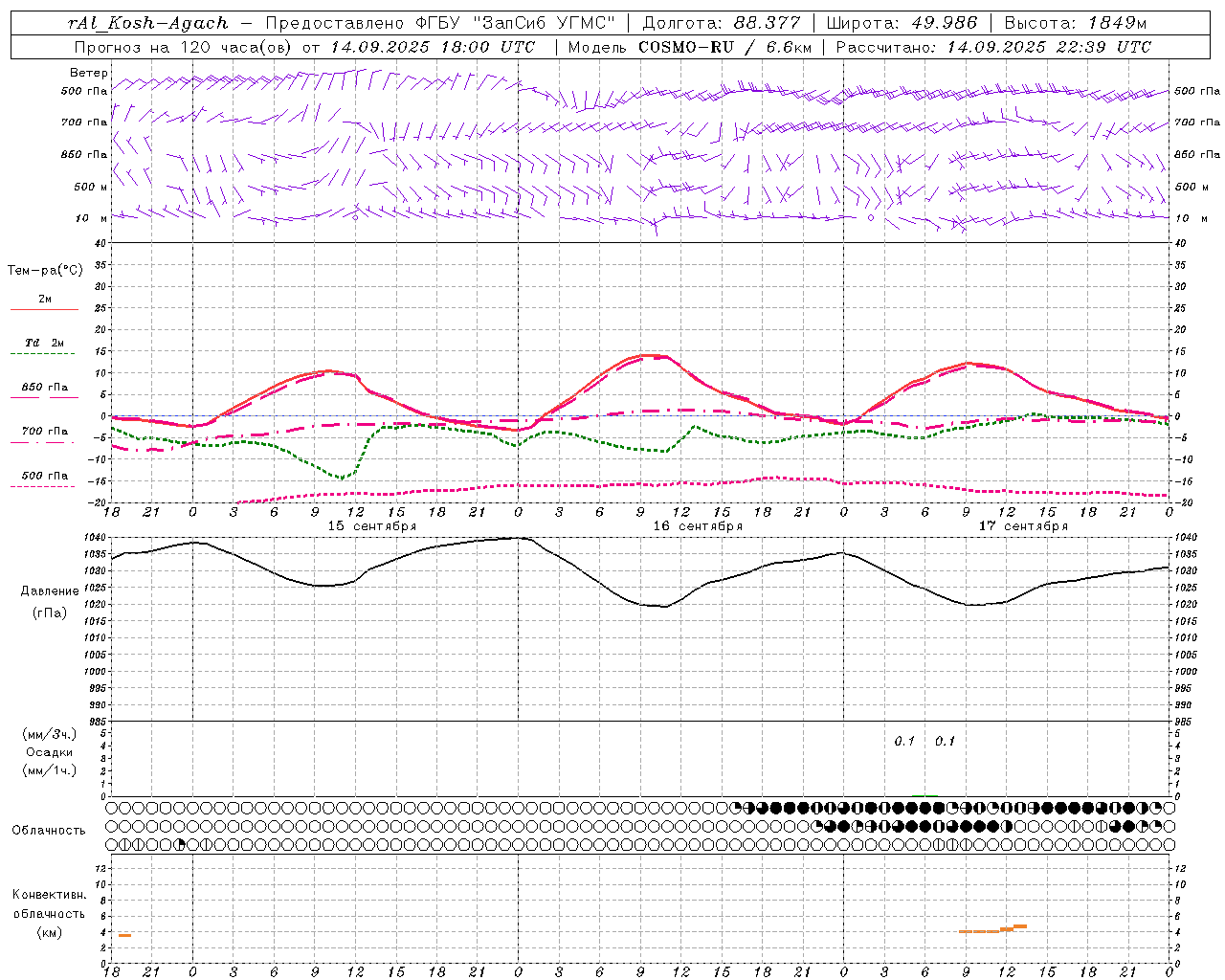
Task: Click the 'Td 2м' dew point legend entry
Action: tap(44, 343)
